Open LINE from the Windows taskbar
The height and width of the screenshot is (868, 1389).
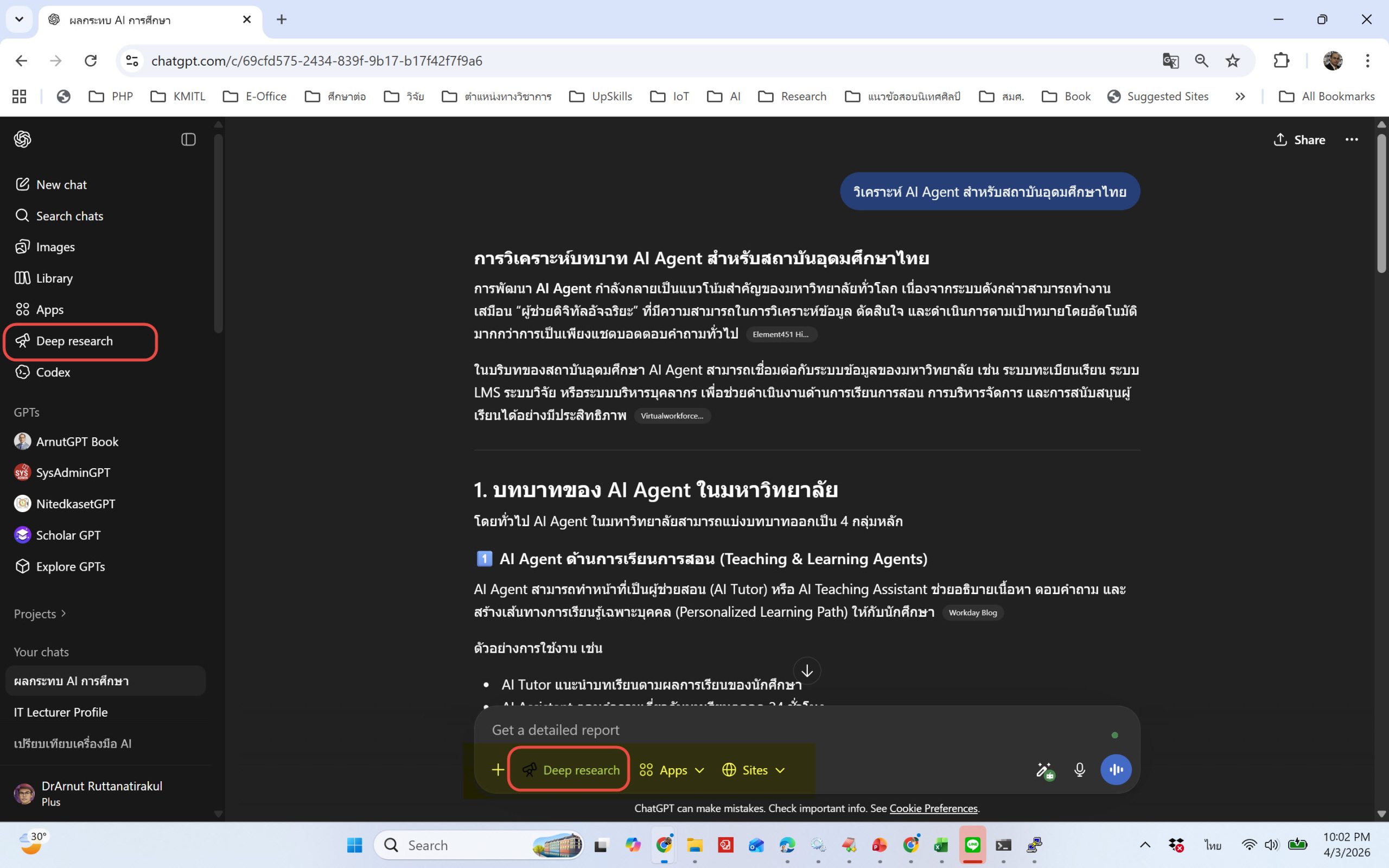[972, 845]
